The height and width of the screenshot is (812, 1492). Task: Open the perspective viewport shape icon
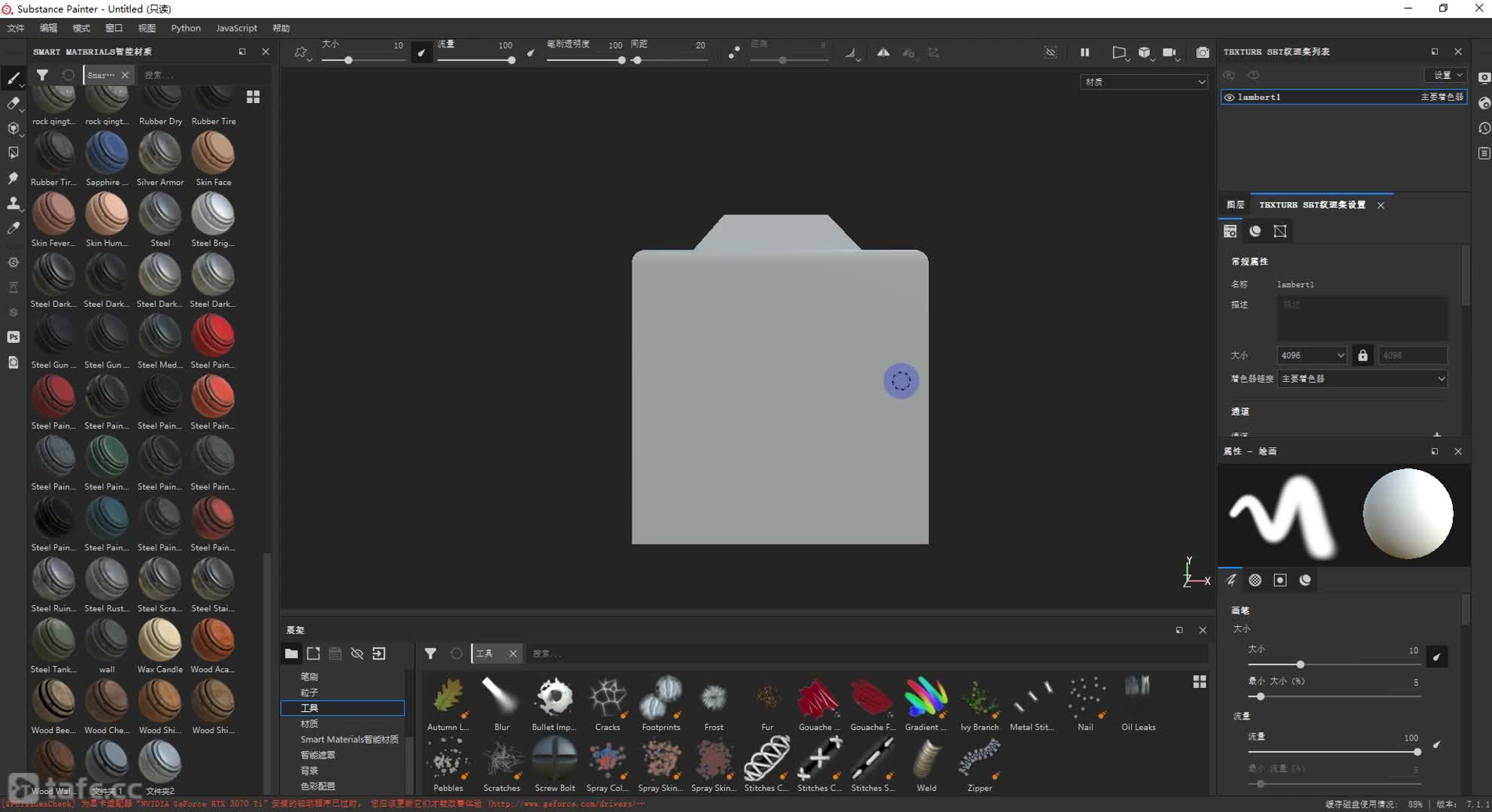(1119, 53)
